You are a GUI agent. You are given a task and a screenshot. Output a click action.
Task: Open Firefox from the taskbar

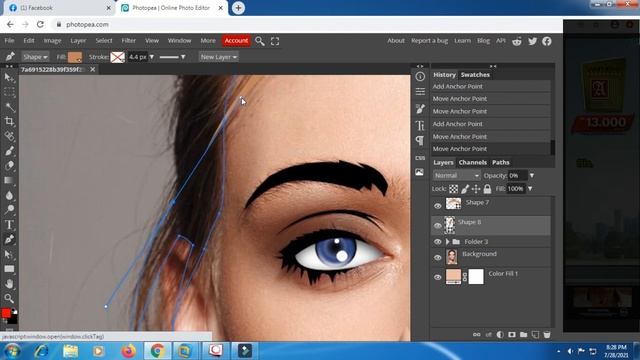tap(128, 351)
